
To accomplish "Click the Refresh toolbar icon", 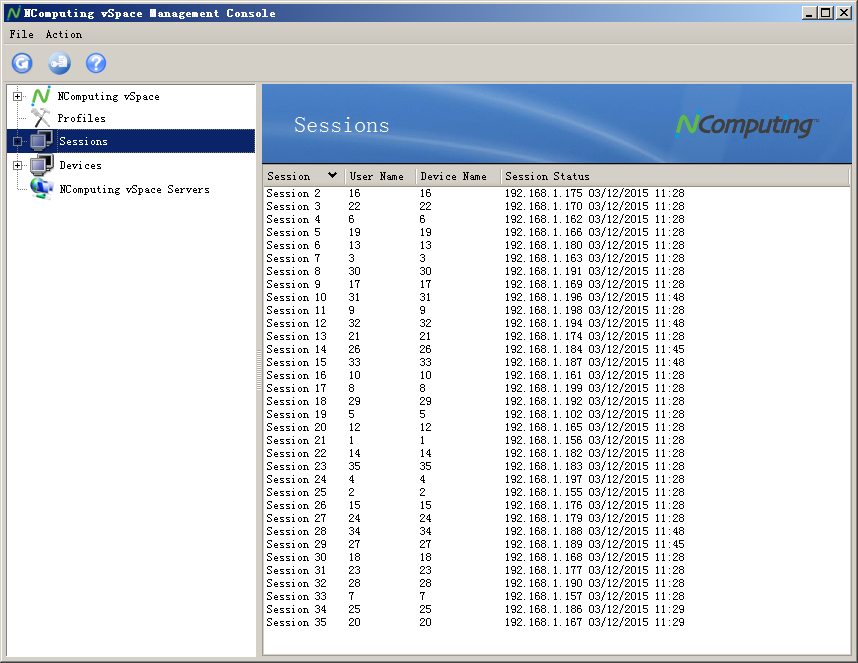I will click(22, 63).
